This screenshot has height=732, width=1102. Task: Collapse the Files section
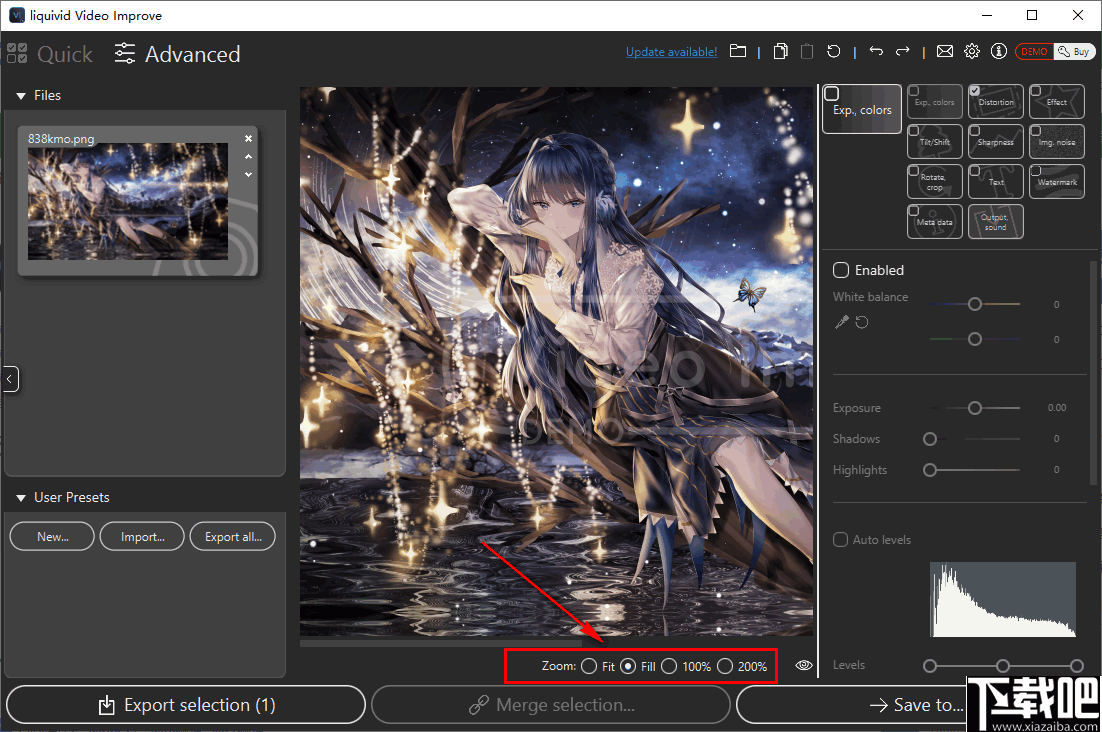pyautogui.click(x=22, y=95)
